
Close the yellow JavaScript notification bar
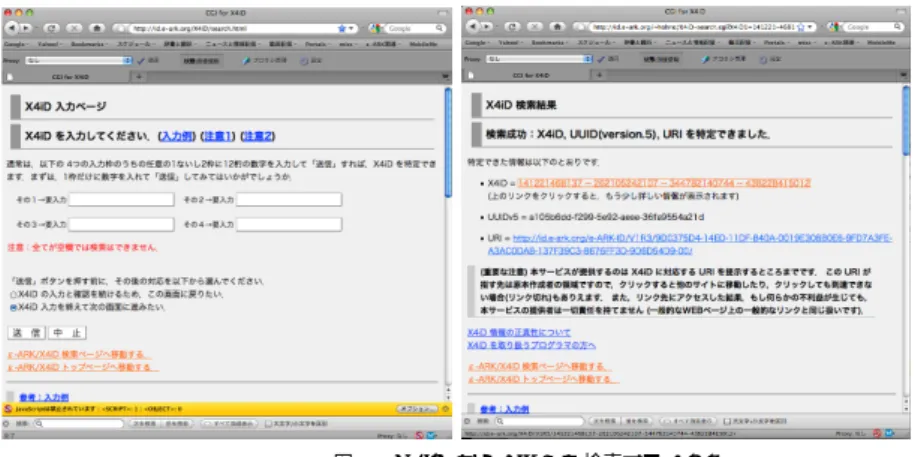(446, 408)
